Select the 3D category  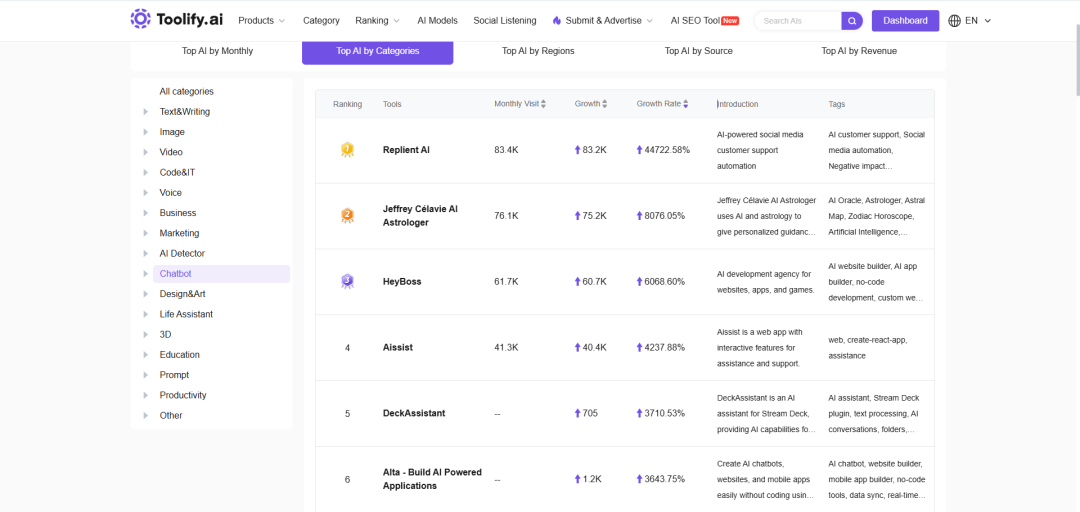coord(165,334)
